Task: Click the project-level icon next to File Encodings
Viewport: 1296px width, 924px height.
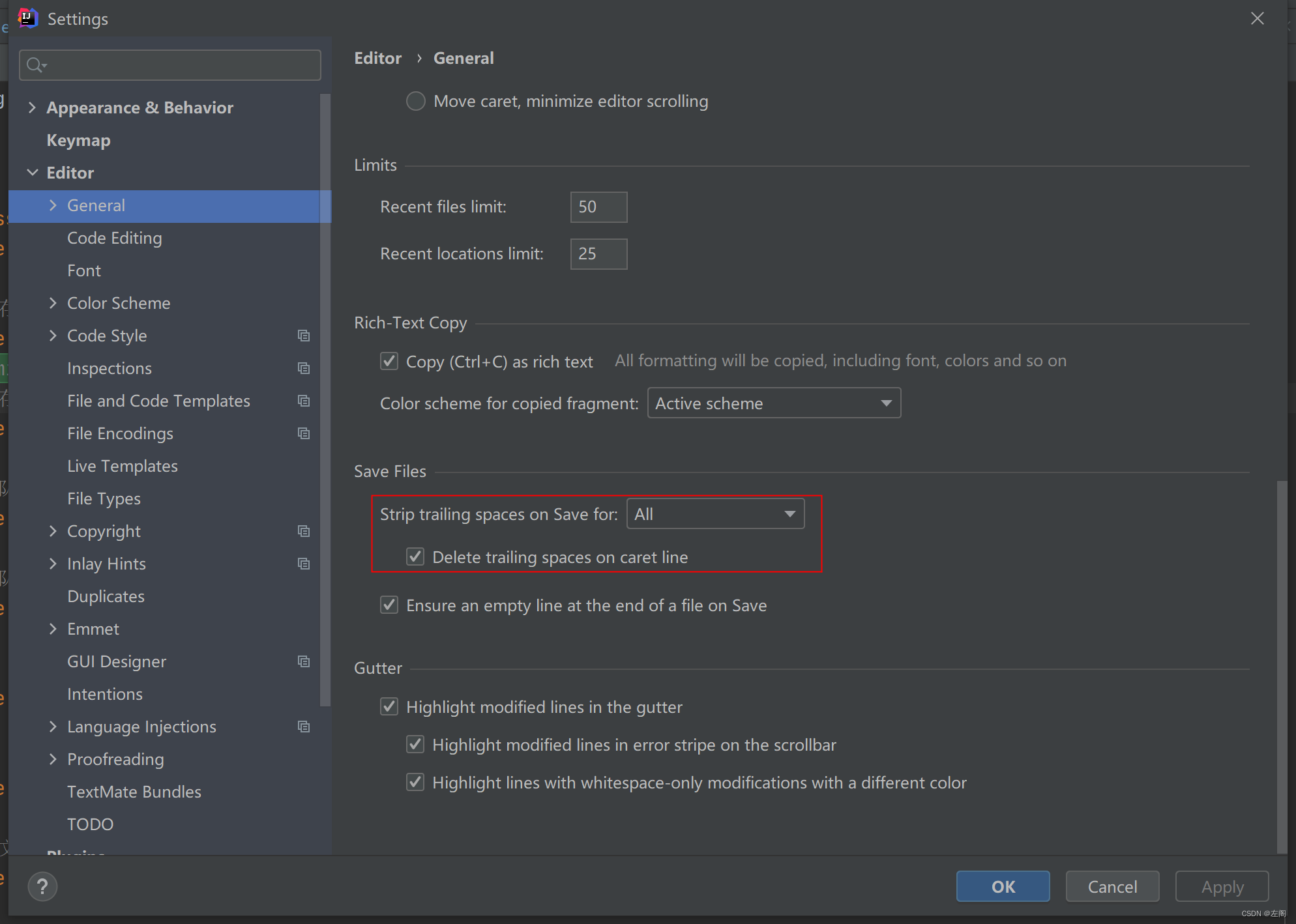Action: click(x=303, y=433)
